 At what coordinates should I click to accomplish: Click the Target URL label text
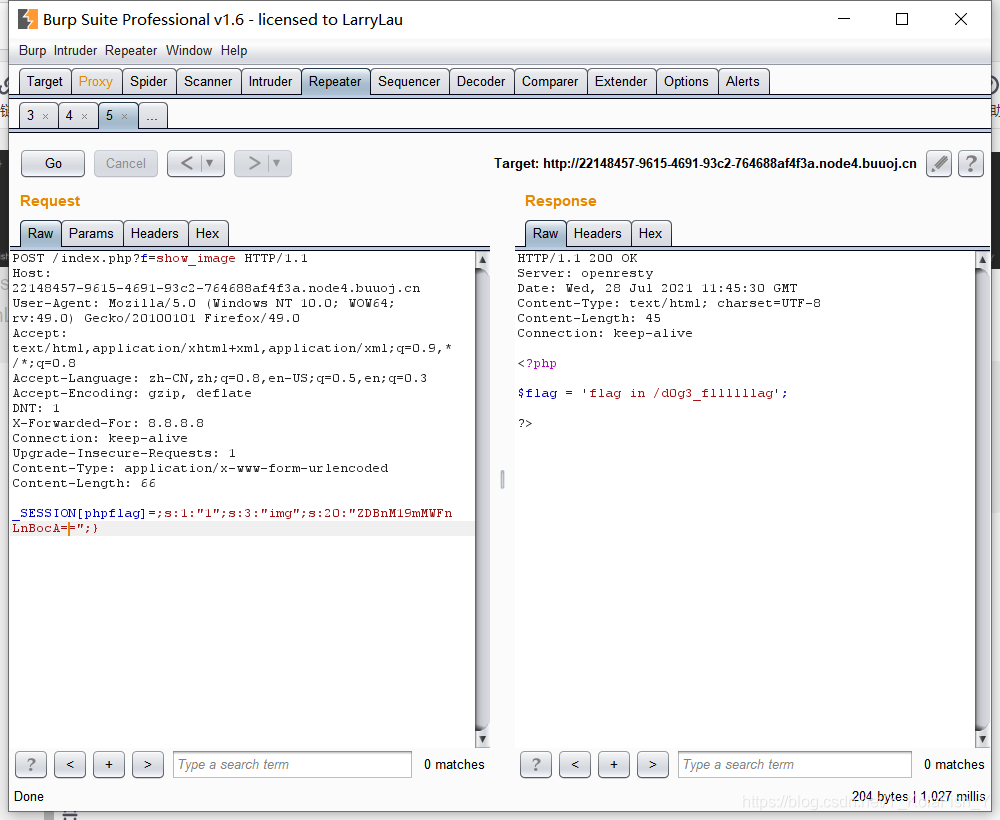click(705, 164)
